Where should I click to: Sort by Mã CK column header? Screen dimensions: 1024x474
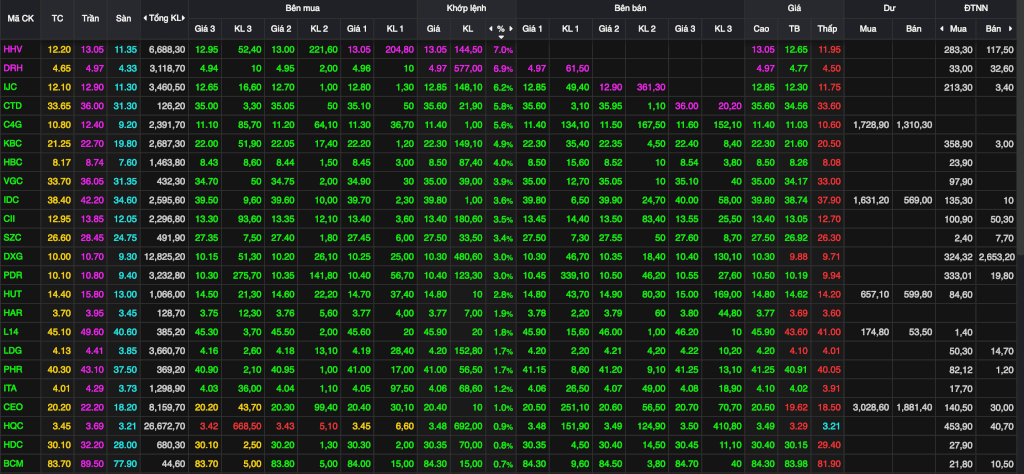20,18
